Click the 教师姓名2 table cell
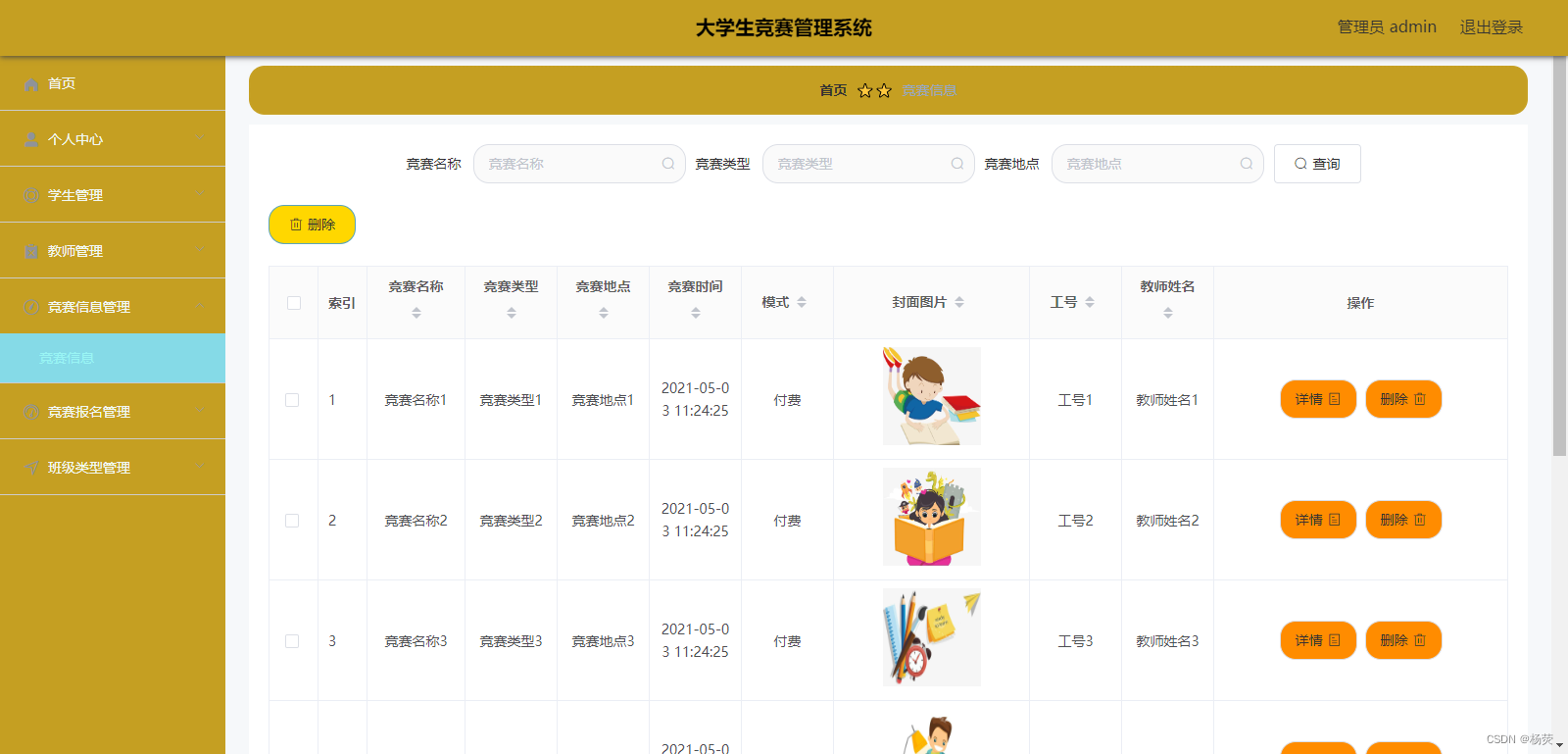1568x754 pixels. (1167, 521)
